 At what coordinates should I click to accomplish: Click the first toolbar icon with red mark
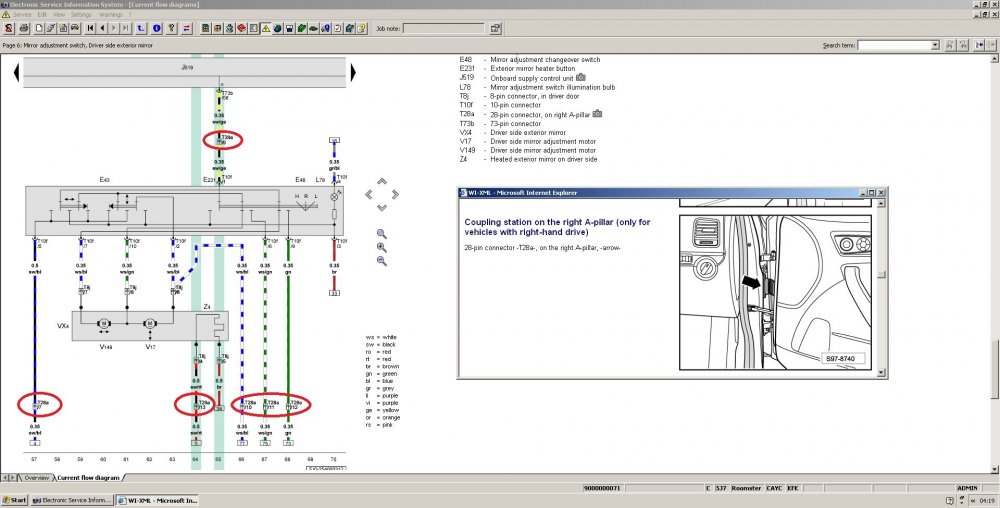(x=9, y=28)
